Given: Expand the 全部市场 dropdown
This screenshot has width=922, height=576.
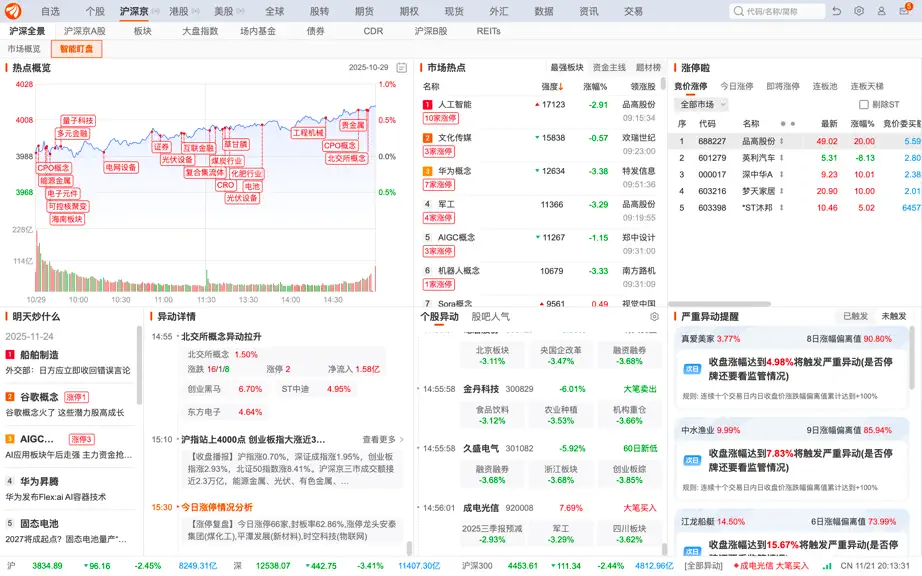Looking at the screenshot, I should pos(701,105).
